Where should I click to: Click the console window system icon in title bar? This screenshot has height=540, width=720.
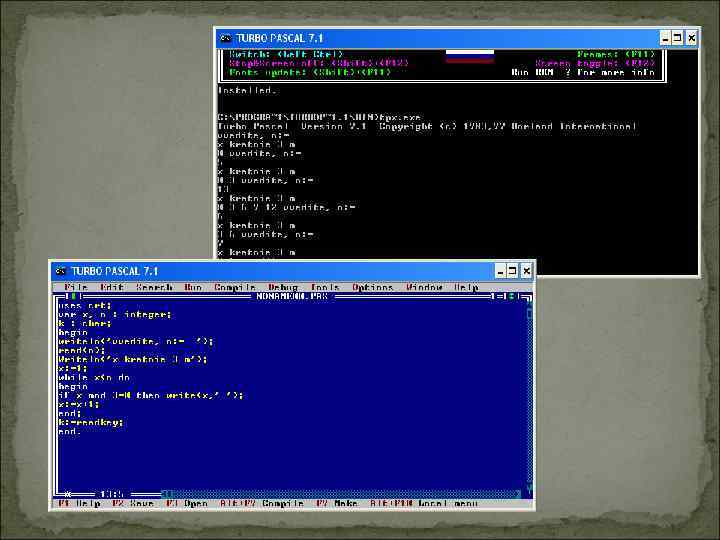tap(225, 38)
